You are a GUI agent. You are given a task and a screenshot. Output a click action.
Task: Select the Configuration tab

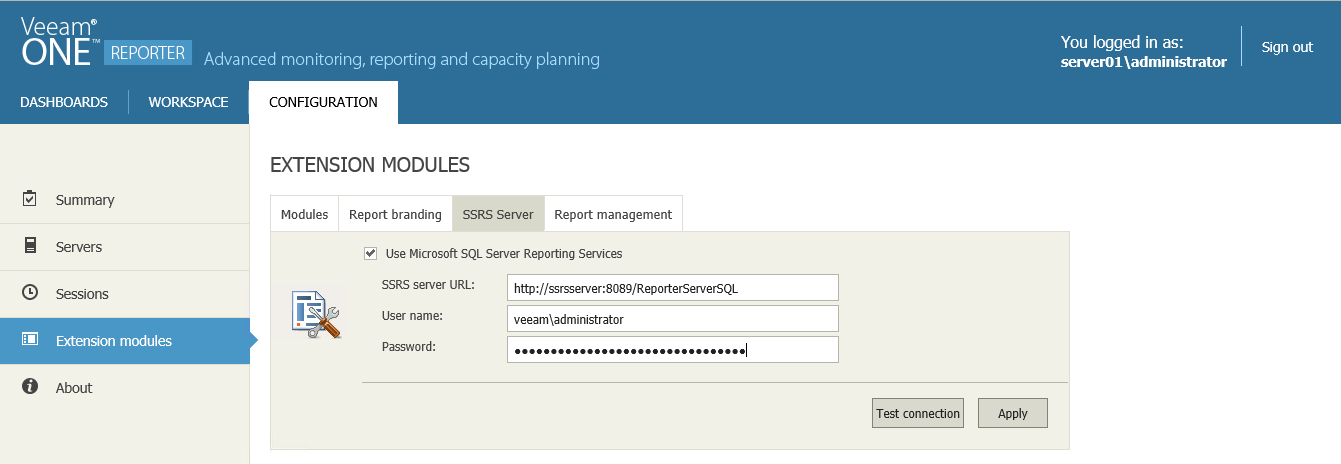click(323, 102)
